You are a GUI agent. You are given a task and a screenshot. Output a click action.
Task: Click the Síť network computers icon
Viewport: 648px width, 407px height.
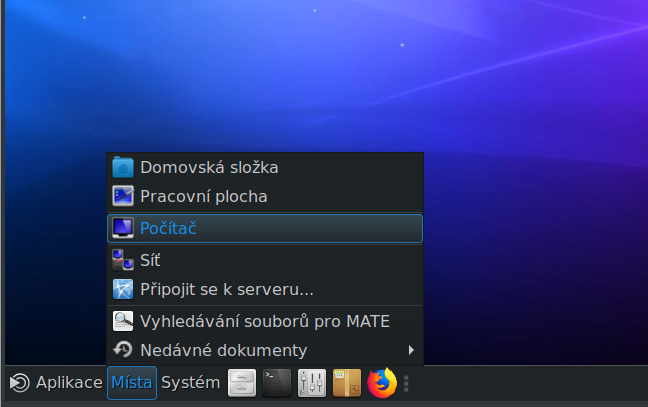click(123, 260)
